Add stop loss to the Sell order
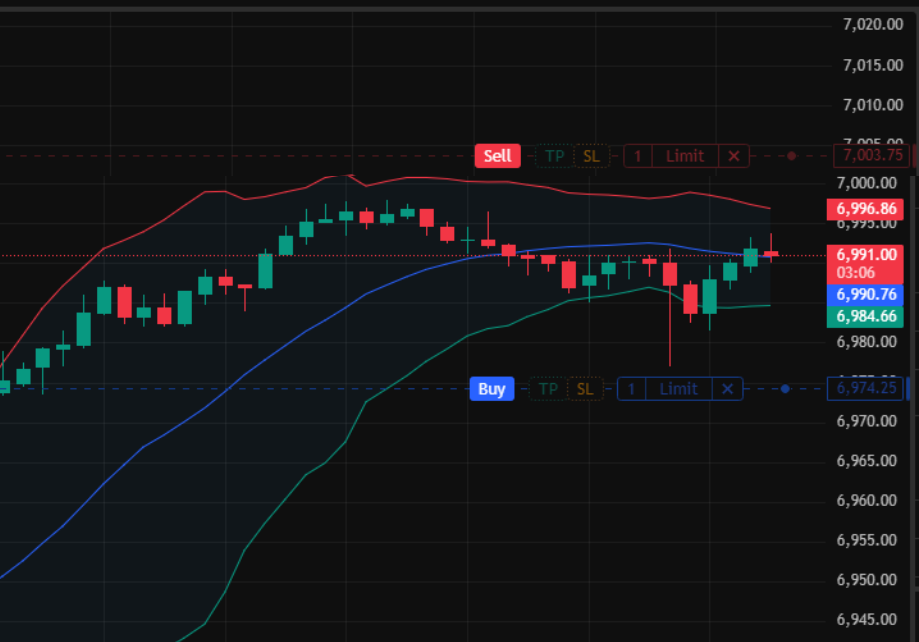The width and height of the screenshot is (919, 642). 592,156
